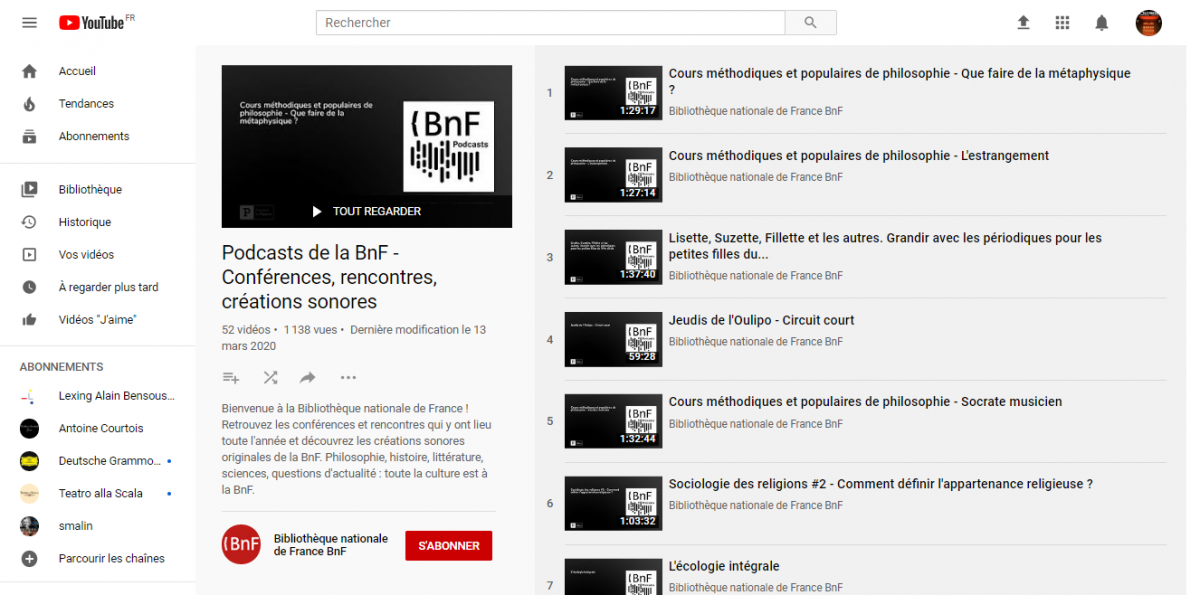Image resolution: width=1200 pixels, height=595 pixels.
Task: Open thumbnail of Que faire de la métaphysique
Action: pyautogui.click(x=613, y=93)
